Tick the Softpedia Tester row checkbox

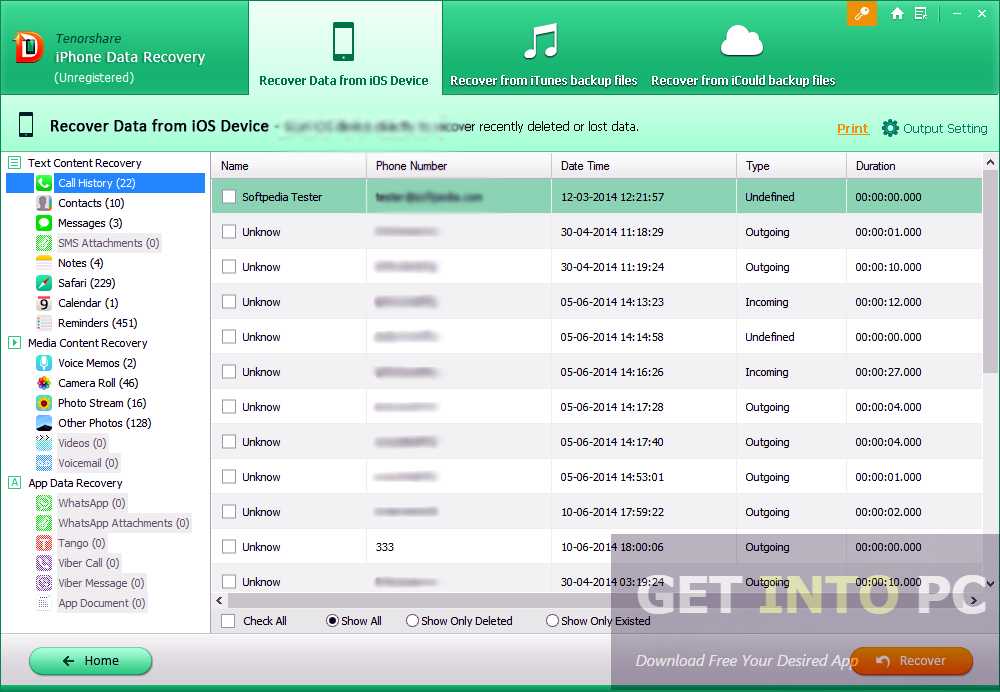pos(229,196)
